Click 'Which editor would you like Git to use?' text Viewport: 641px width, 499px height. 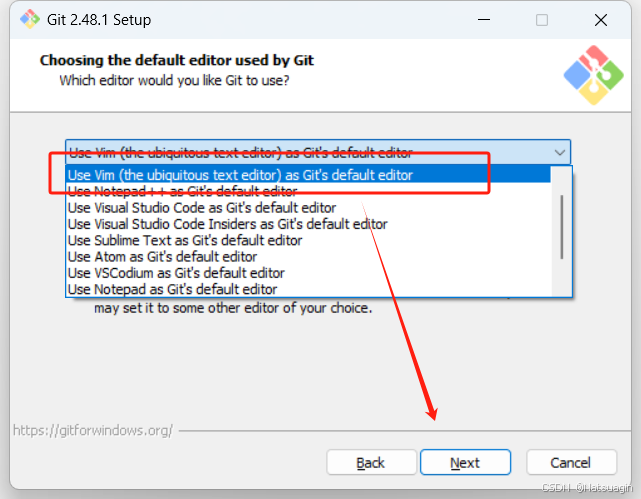pyautogui.click(x=175, y=80)
